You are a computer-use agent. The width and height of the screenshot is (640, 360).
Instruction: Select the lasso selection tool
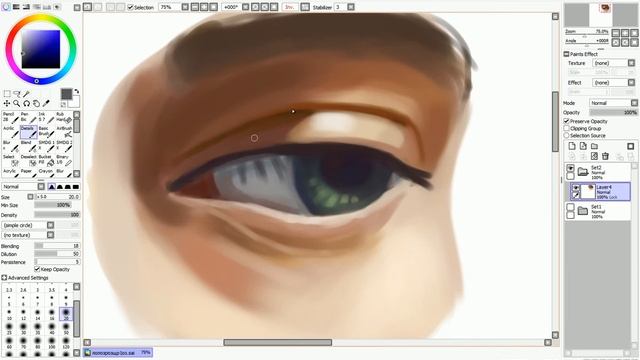pyautogui.click(x=17, y=94)
